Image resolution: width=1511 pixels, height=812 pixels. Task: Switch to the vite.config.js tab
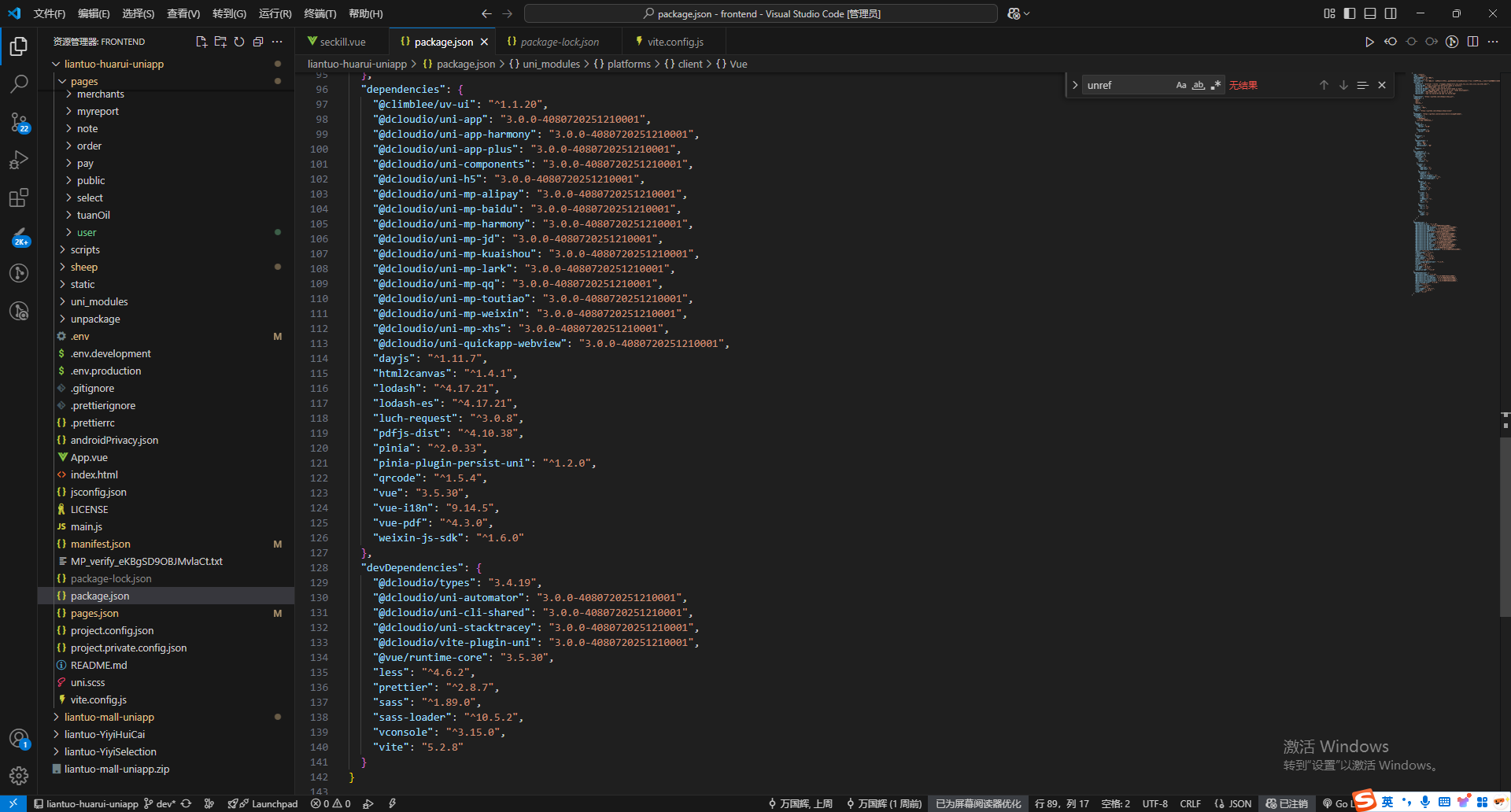(674, 42)
